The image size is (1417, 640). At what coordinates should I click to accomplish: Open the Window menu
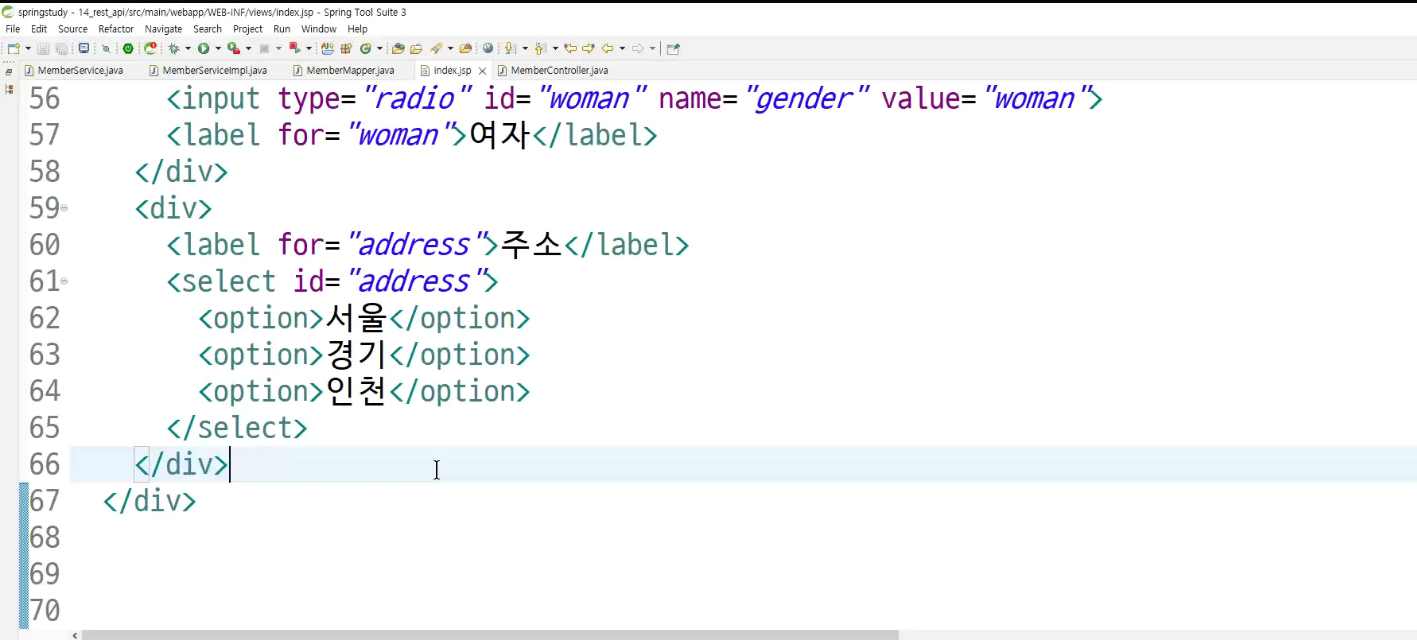pos(319,29)
